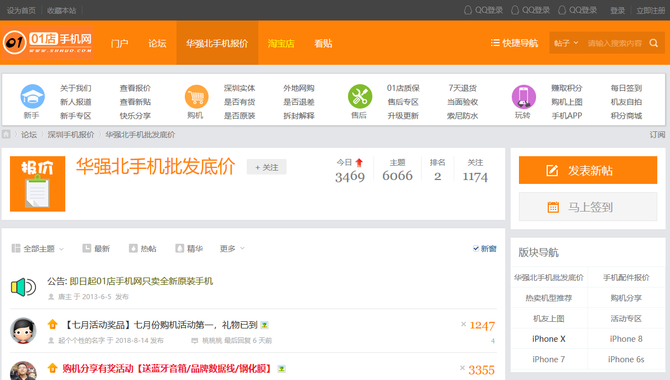The width and height of the screenshot is (670, 380).
Task: Open 积分商城 link
Action: click(626, 115)
